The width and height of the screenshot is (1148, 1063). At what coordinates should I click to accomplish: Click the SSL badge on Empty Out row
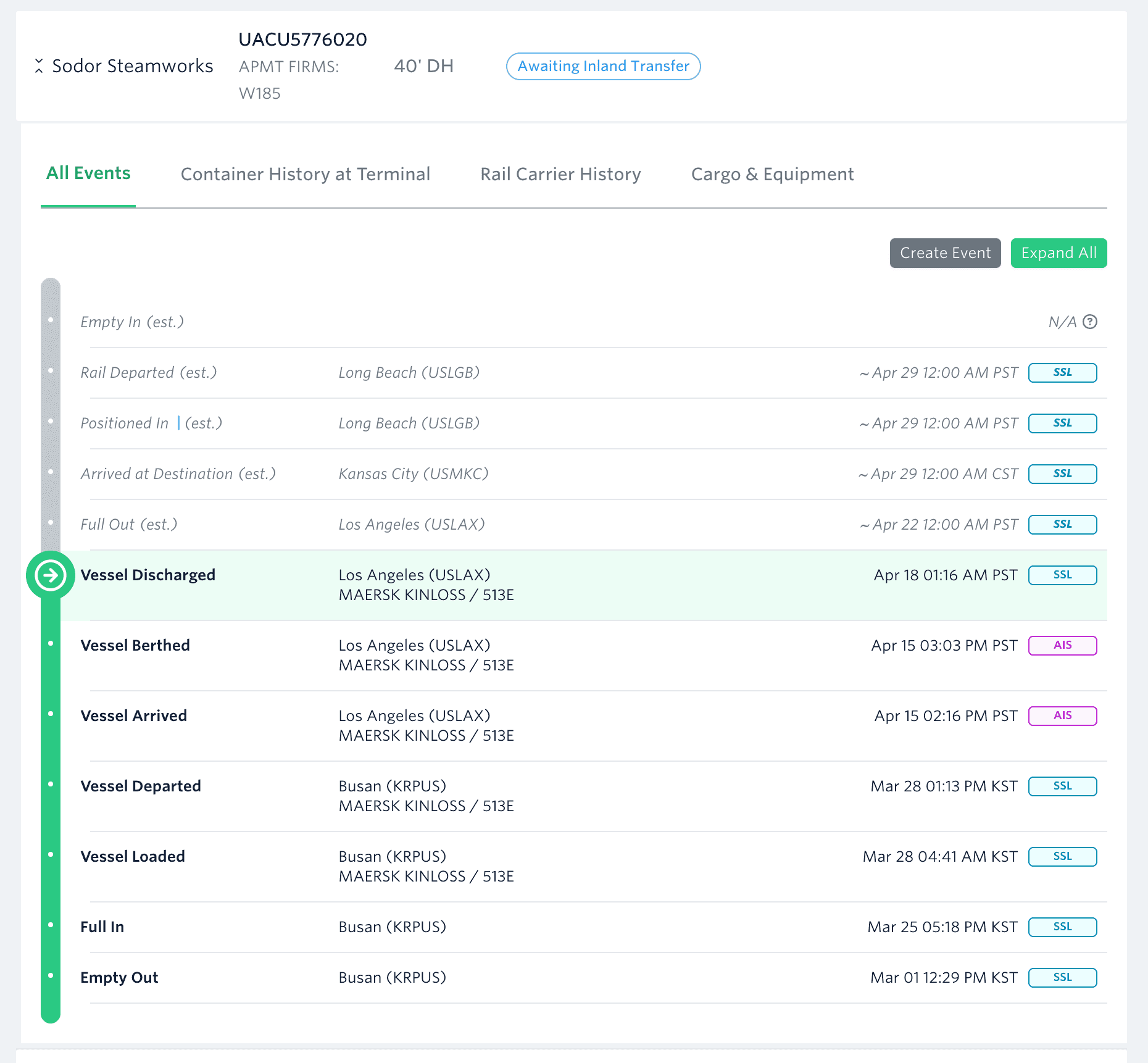coord(1062,978)
